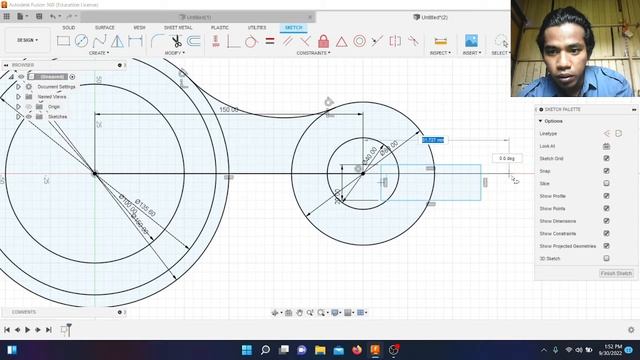This screenshot has height=360, width=640.
Task: Click the Undo arrow
Action: point(53,16)
